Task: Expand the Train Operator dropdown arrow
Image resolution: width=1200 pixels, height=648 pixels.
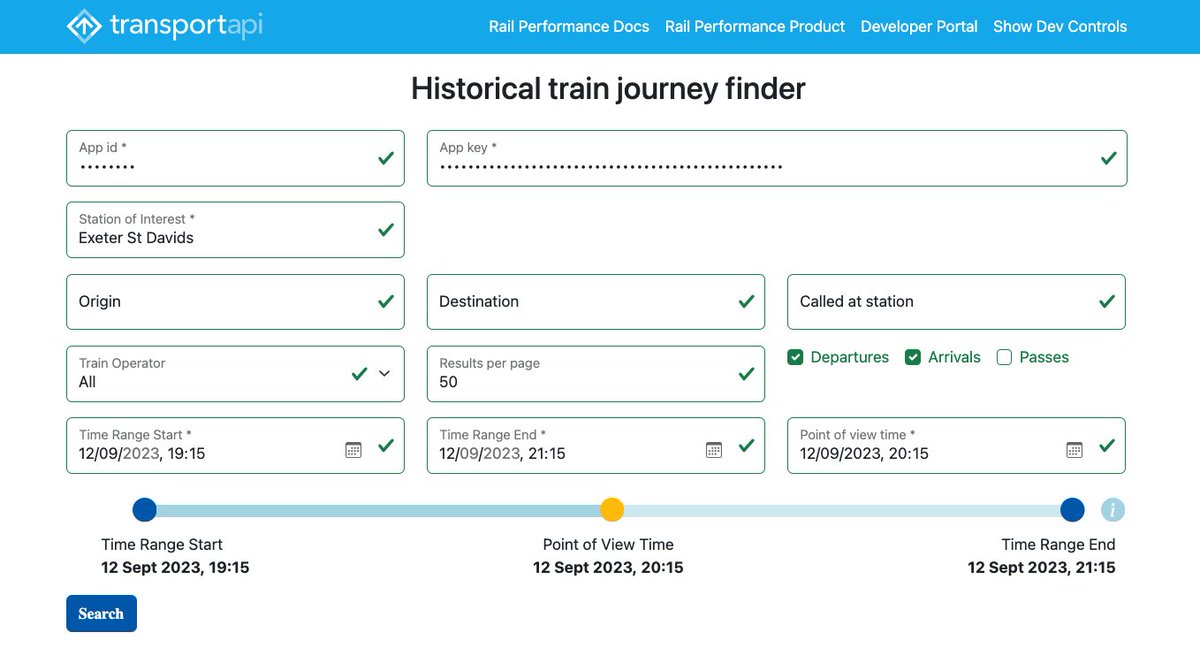Action: tap(385, 374)
